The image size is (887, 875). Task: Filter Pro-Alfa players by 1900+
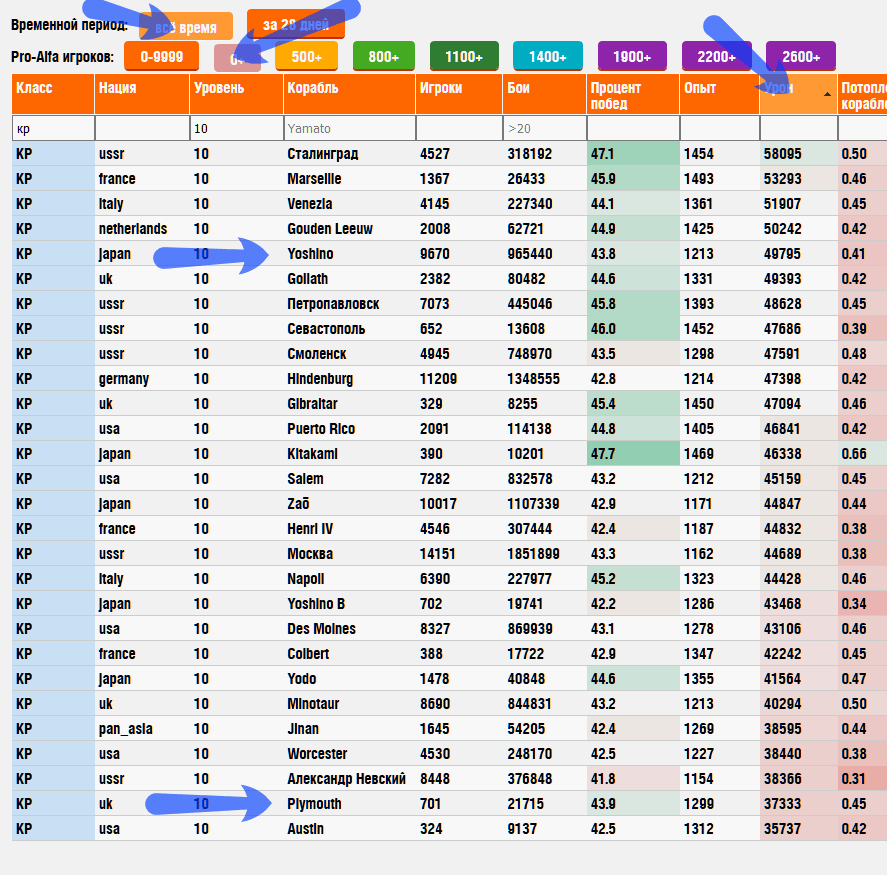(632, 57)
